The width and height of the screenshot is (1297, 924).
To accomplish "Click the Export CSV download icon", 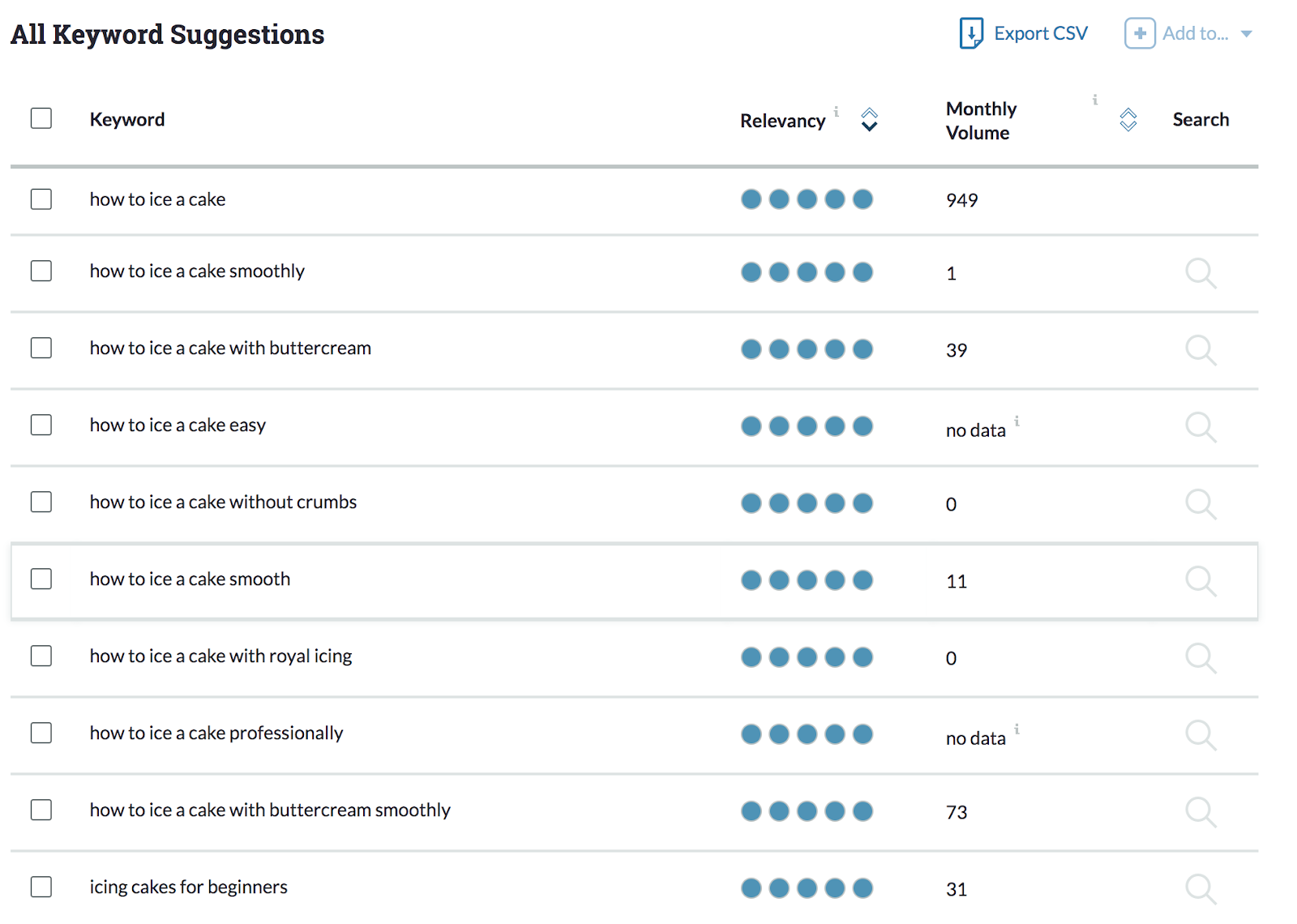I will pyautogui.click(x=971, y=33).
